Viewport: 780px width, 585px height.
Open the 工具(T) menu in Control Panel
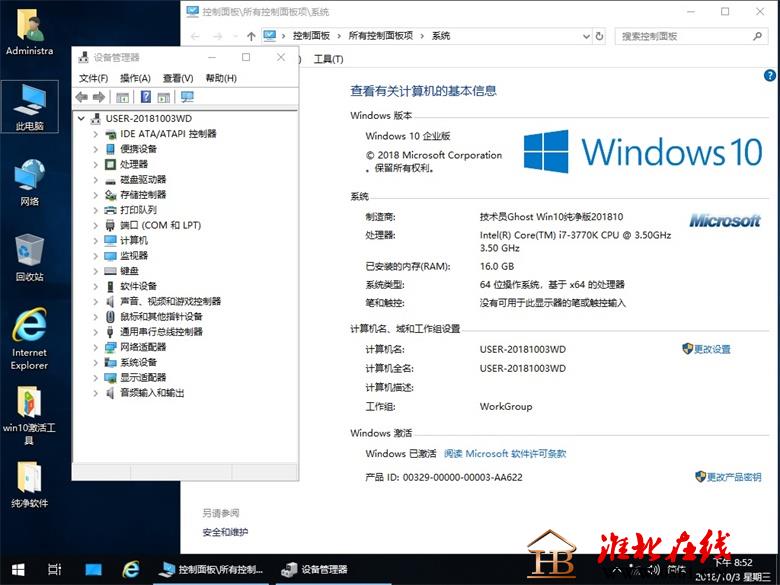coord(328,59)
